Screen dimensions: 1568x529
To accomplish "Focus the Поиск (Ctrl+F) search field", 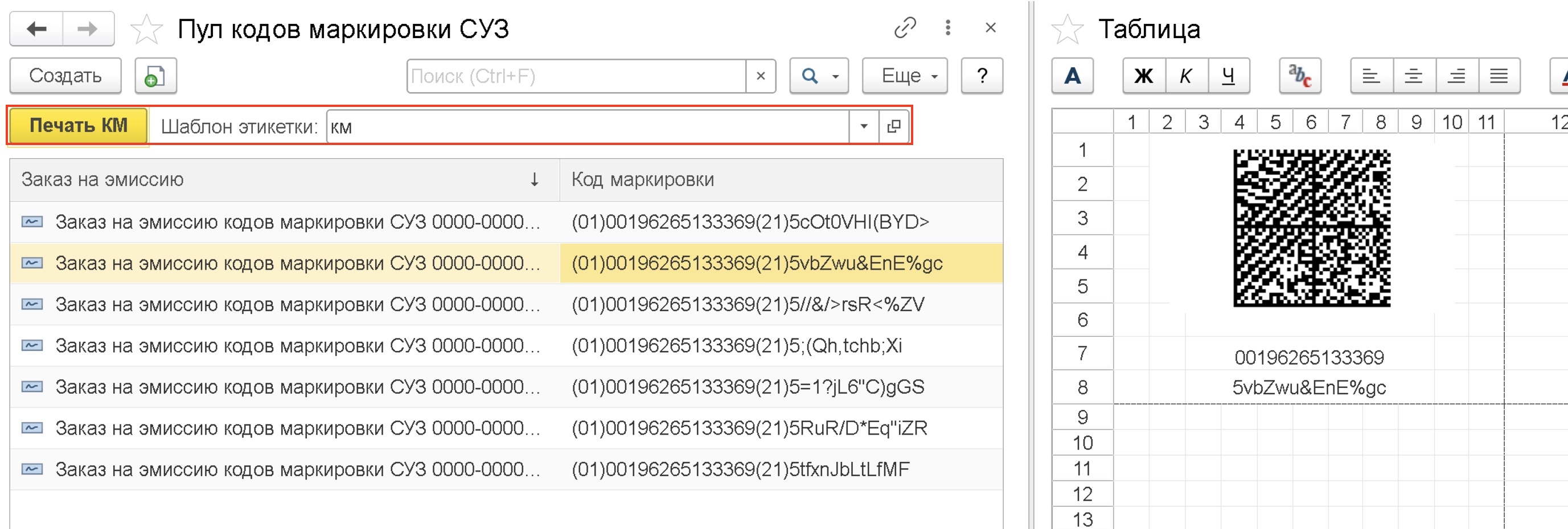I will point(576,76).
